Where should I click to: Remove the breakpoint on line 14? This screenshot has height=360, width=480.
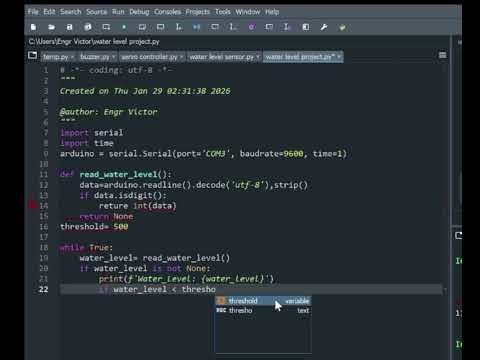pos(32,205)
